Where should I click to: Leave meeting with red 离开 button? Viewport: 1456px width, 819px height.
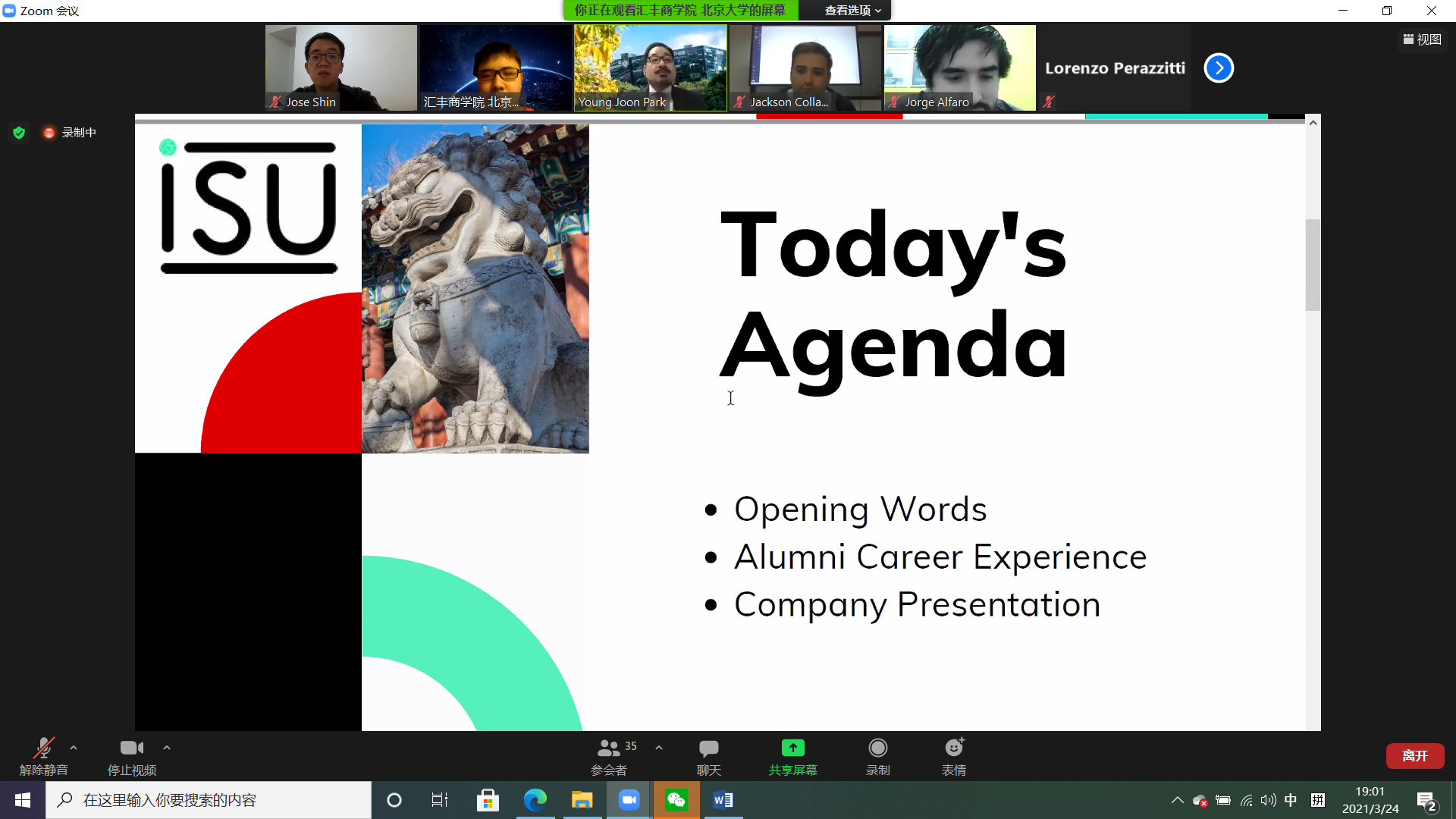tap(1415, 756)
